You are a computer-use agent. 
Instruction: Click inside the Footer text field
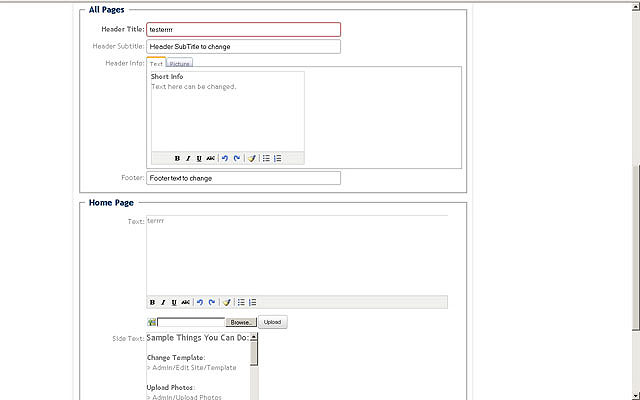click(x=243, y=178)
